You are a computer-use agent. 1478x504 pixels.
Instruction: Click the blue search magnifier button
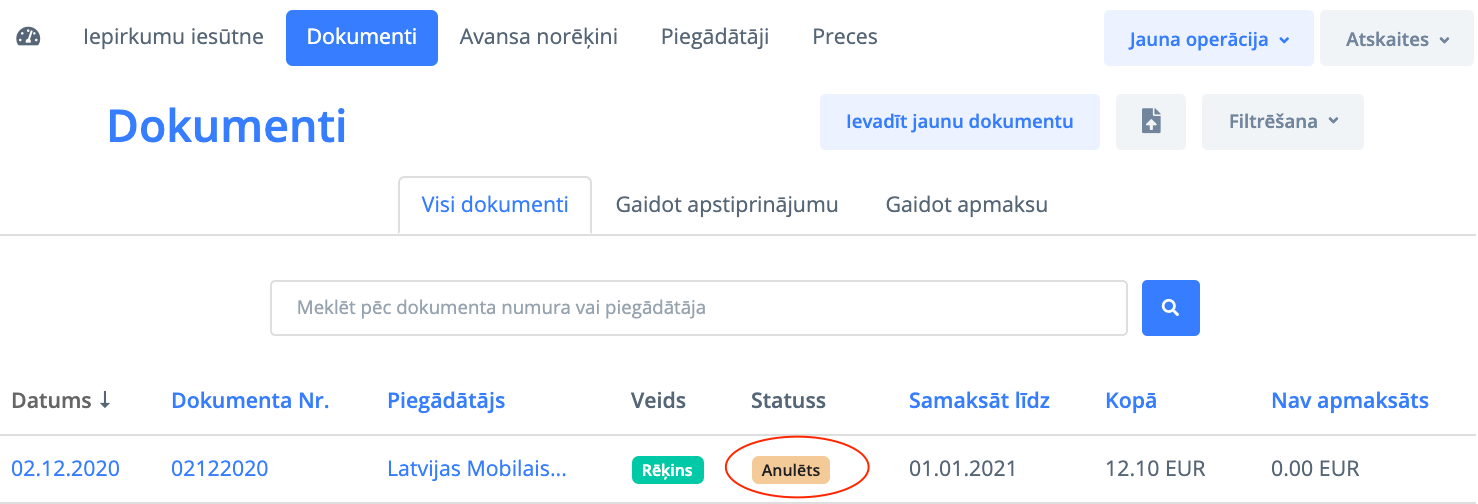(1171, 308)
